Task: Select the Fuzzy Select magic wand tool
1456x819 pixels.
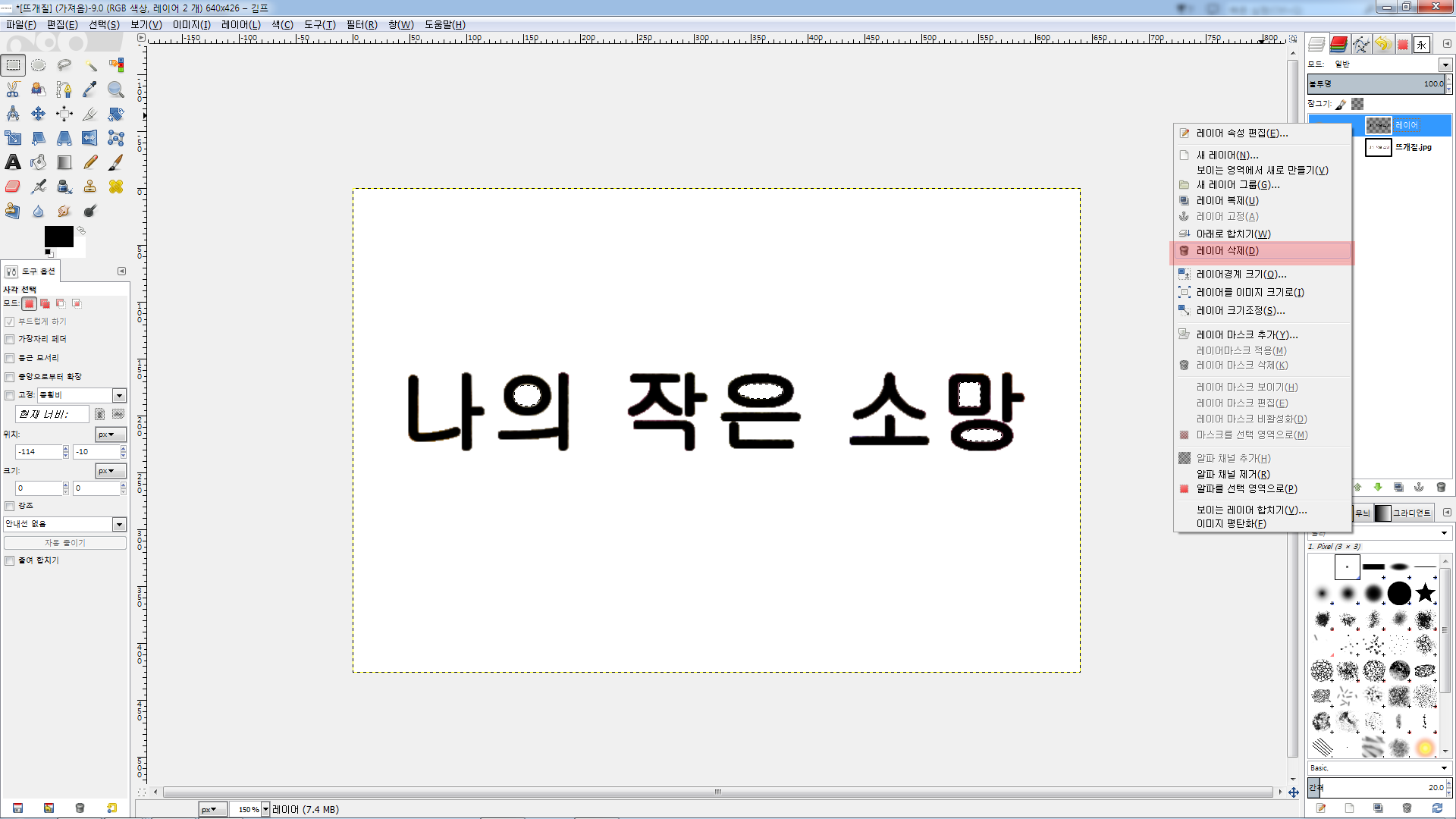Action: click(90, 65)
